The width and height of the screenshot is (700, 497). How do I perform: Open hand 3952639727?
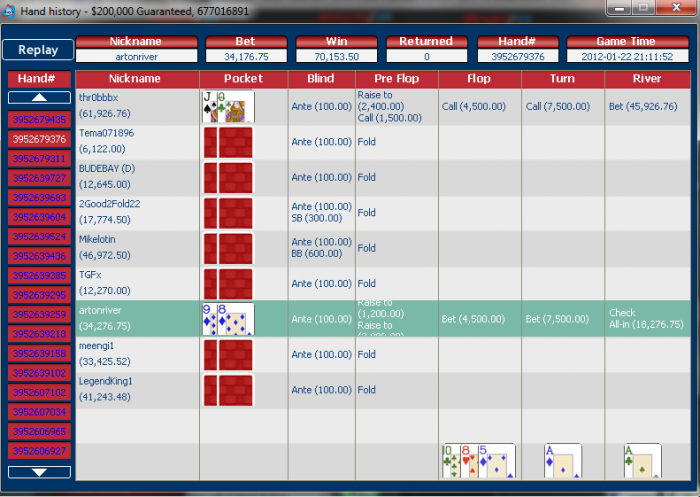39,178
